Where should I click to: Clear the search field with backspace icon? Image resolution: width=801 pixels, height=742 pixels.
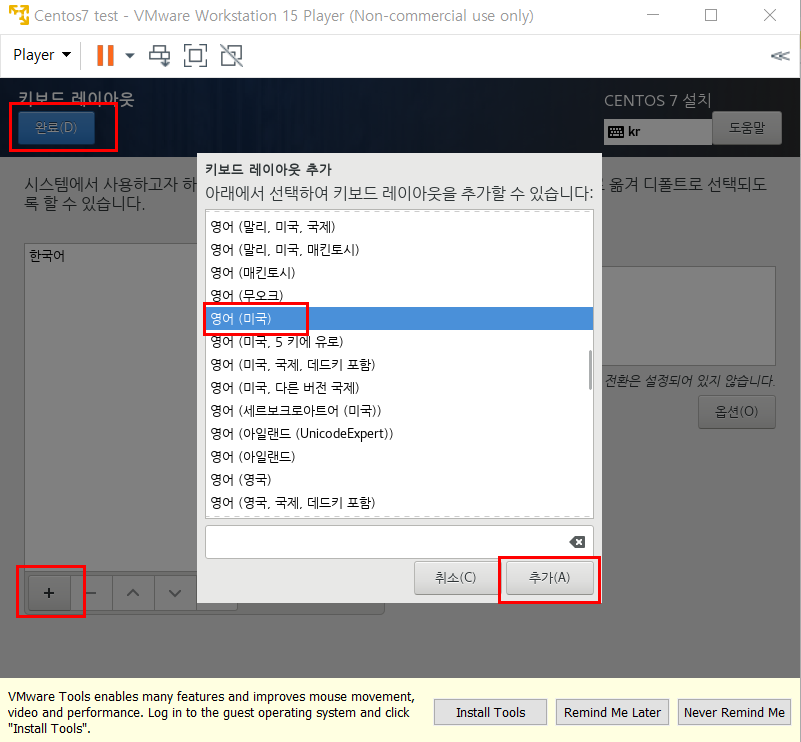coord(577,542)
